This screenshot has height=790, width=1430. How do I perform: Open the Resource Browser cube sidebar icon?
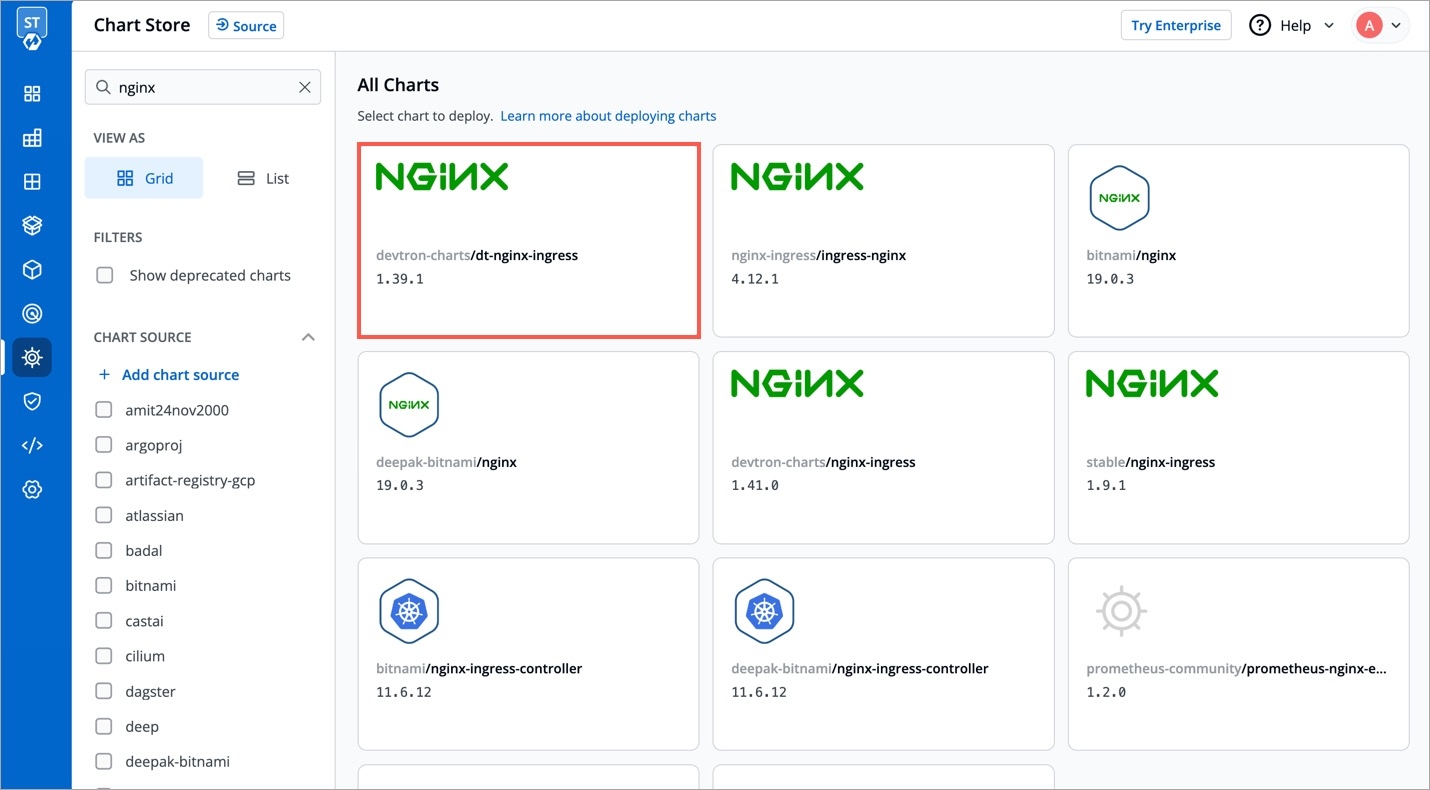coord(32,270)
